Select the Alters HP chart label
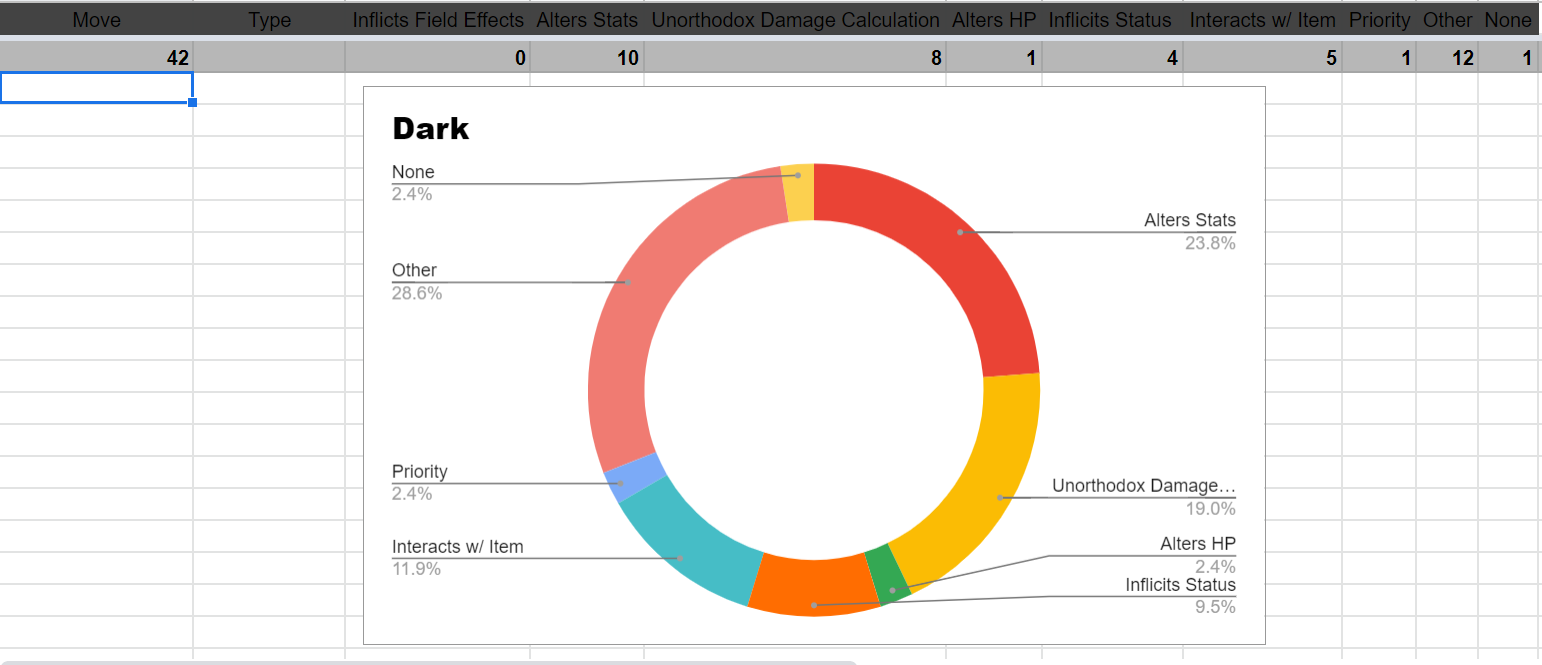Screen dimensions: 1542x665 point(1198,544)
